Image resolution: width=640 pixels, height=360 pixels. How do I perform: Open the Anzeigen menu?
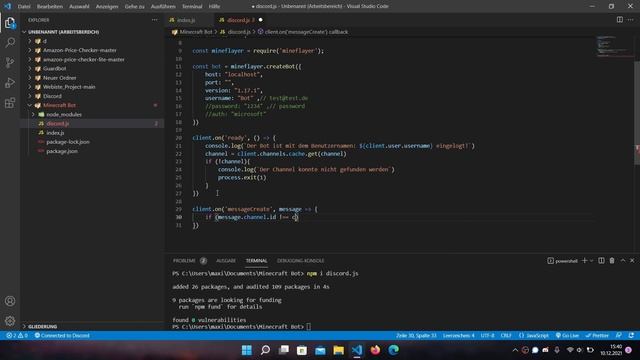click(x=107, y=6)
